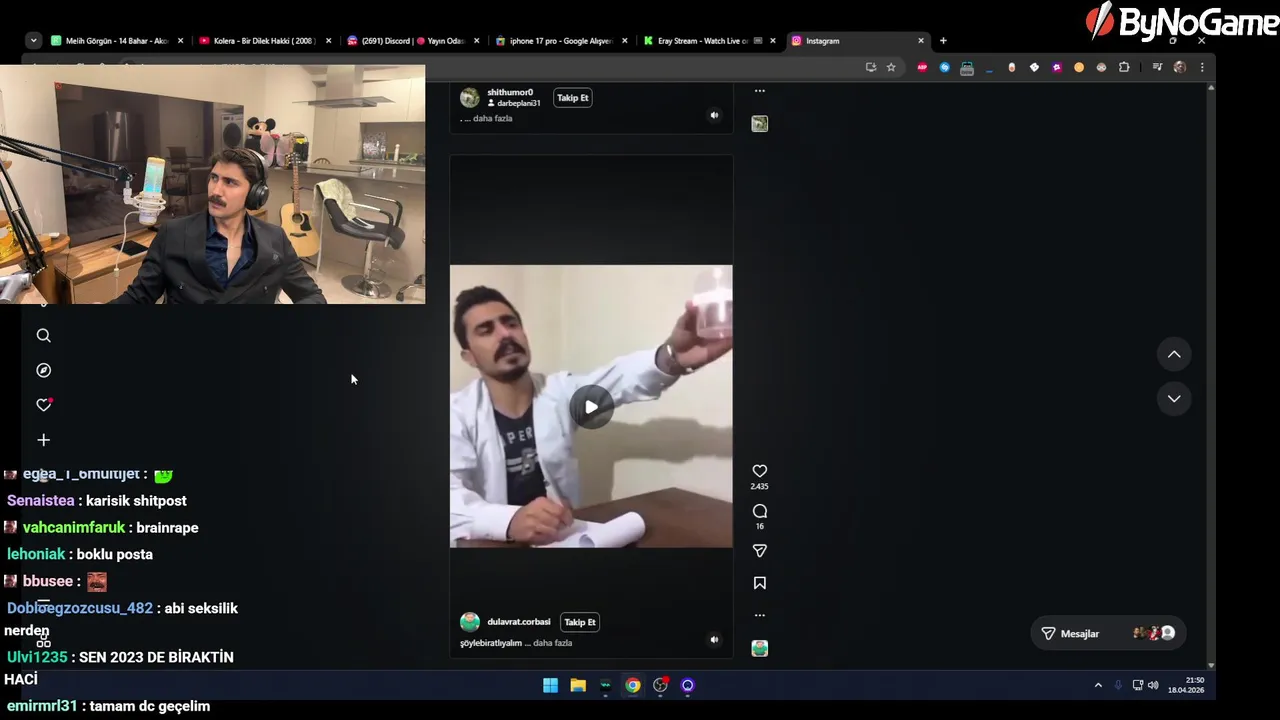This screenshot has height=720, width=1280.
Task: Open dulavrat.corbasi profile avatar
Action: [470, 622]
